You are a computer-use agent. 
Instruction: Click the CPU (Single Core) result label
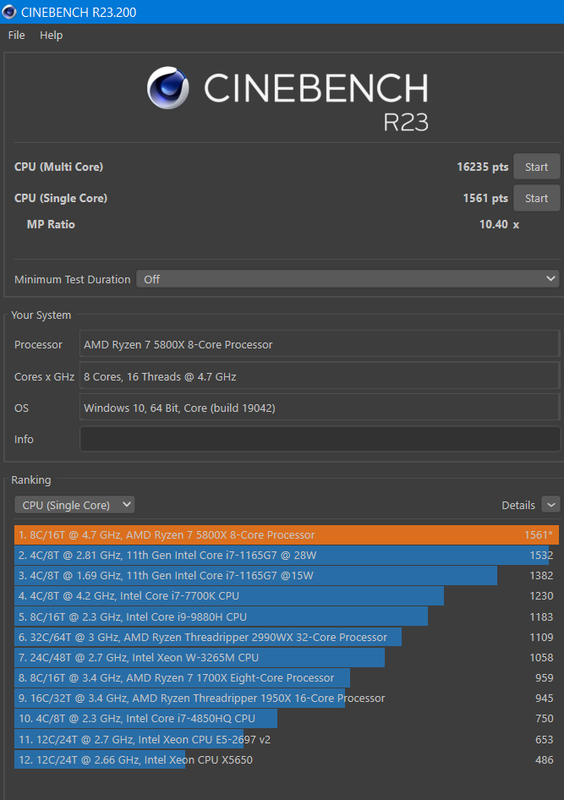(61, 198)
